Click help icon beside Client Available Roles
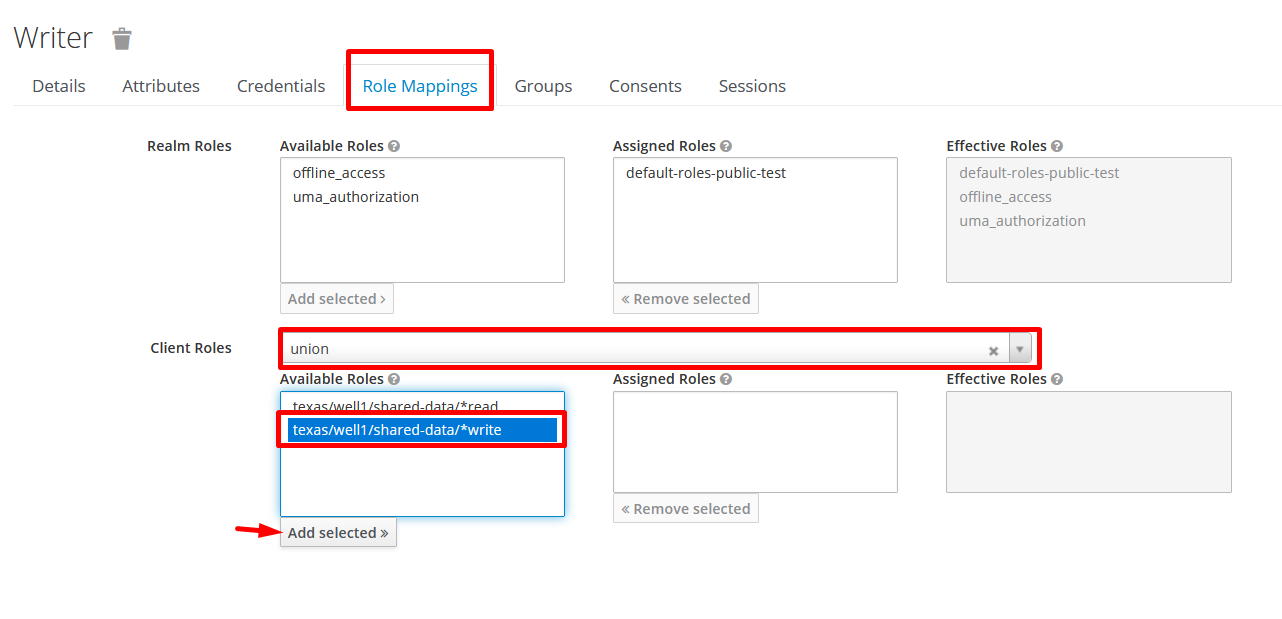 [394, 379]
